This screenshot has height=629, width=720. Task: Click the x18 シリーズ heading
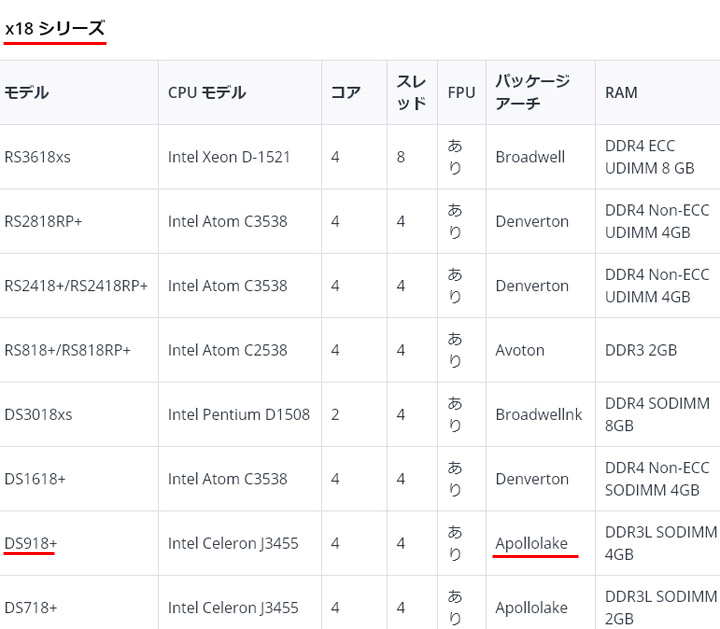54,29
